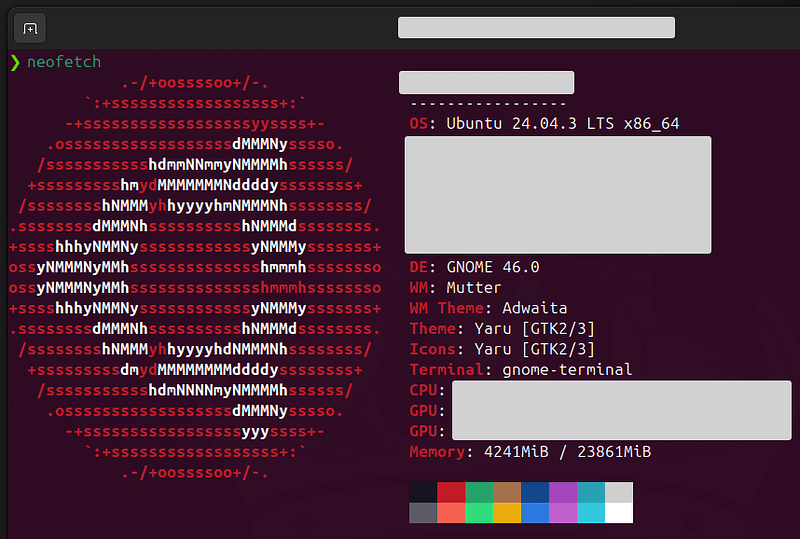Click the red swatch in top row
The width and height of the screenshot is (800, 539).
pyautogui.click(x=451, y=492)
